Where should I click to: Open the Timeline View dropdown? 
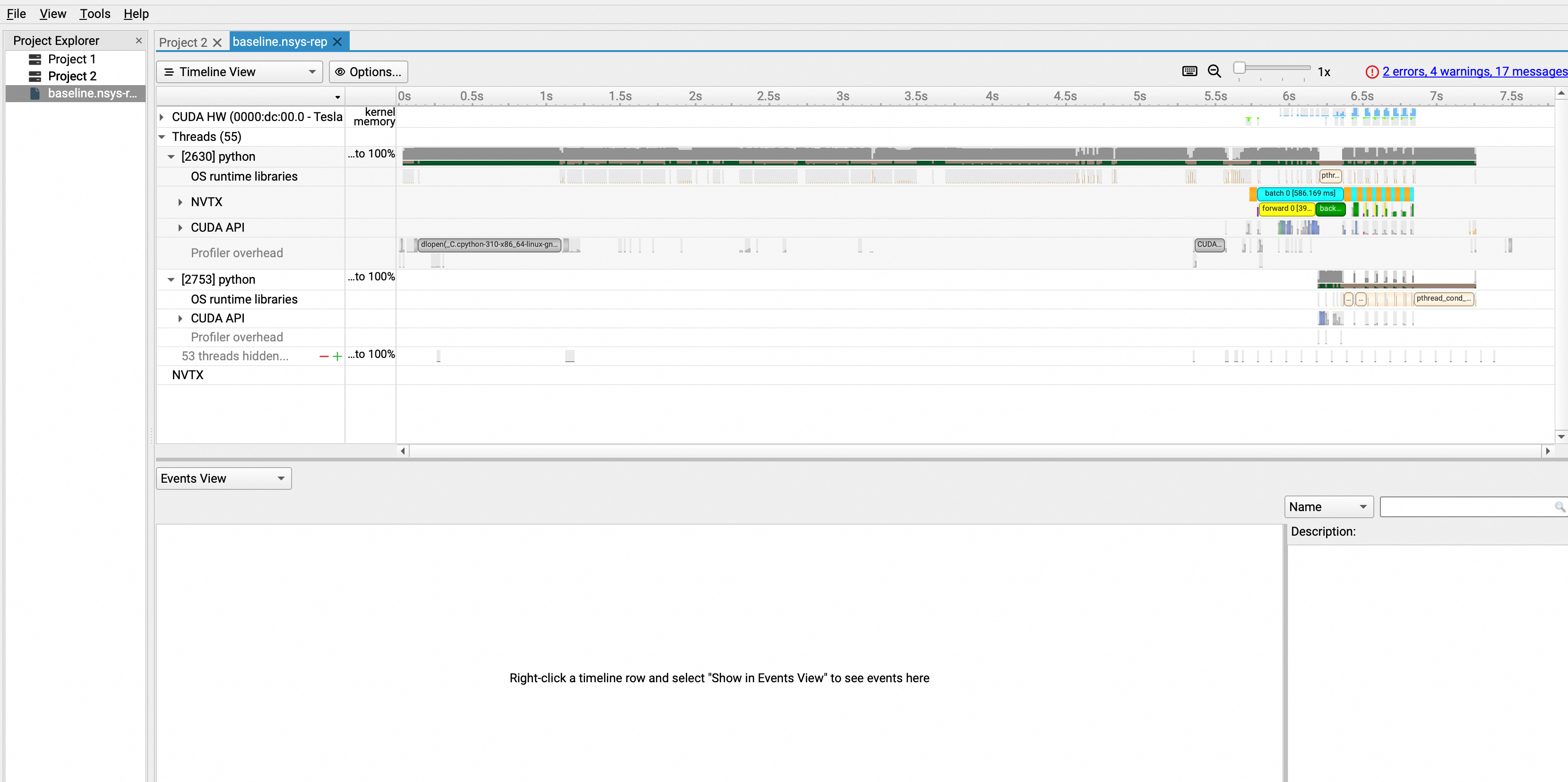(239, 72)
